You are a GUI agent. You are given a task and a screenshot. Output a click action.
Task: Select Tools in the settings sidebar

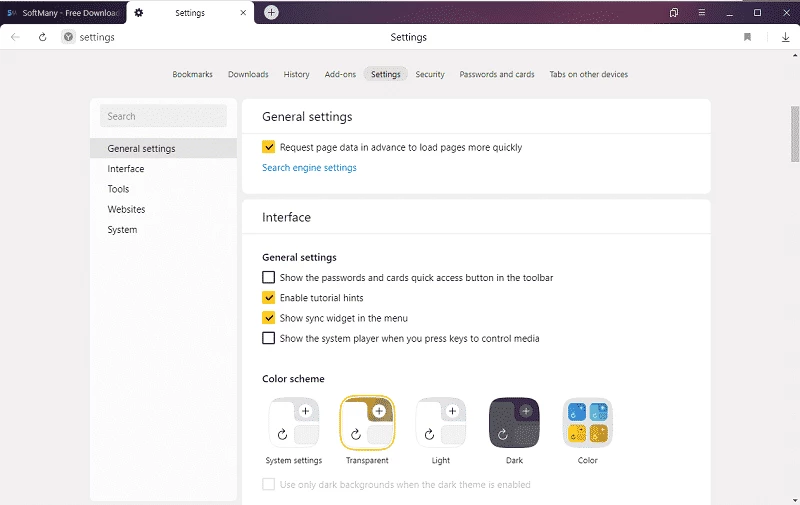click(118, 189)
